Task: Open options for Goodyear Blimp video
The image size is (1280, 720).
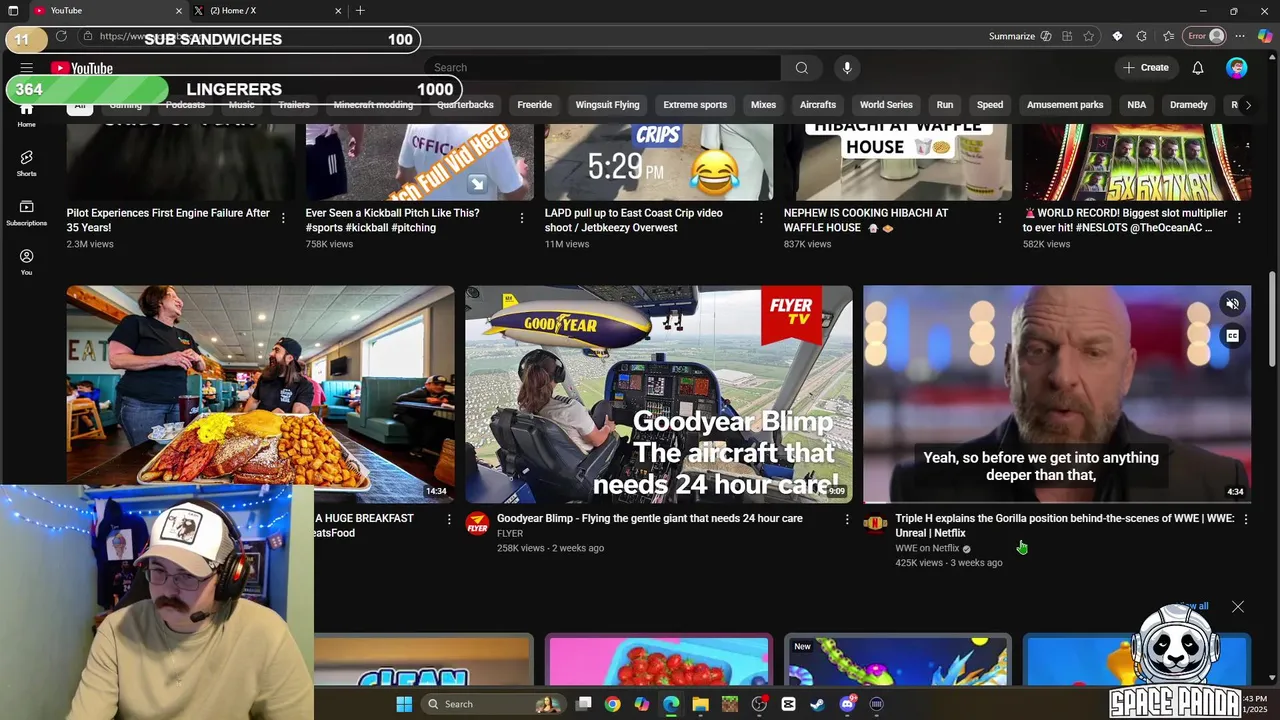Action: (847, 519)
